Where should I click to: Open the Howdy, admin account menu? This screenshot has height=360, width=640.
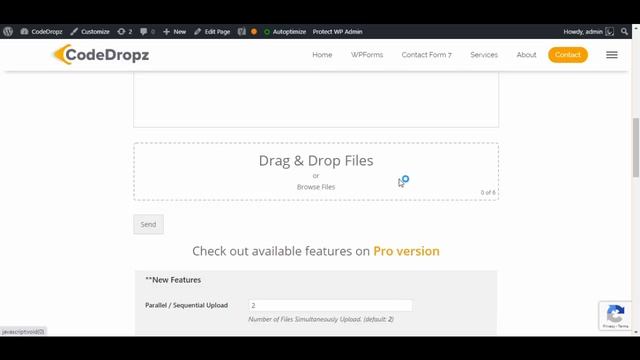(x=589, y=31)
